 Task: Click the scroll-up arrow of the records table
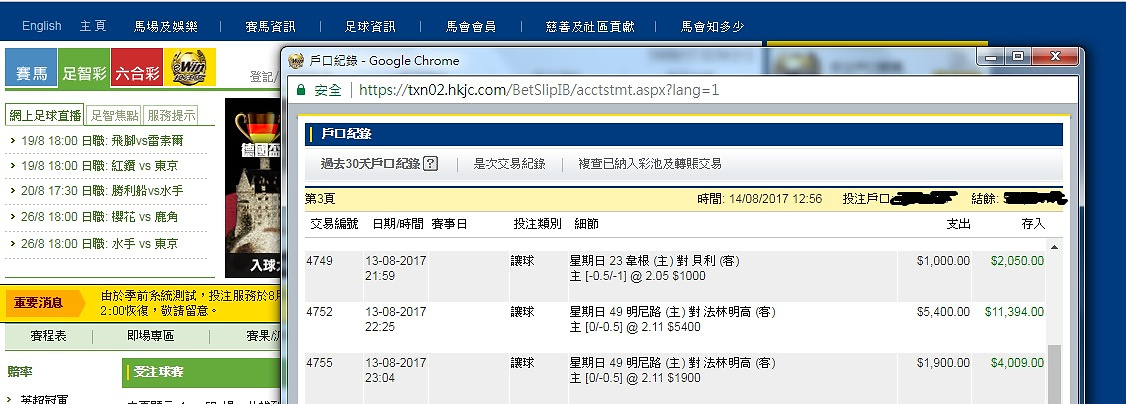coord(1054,247)
